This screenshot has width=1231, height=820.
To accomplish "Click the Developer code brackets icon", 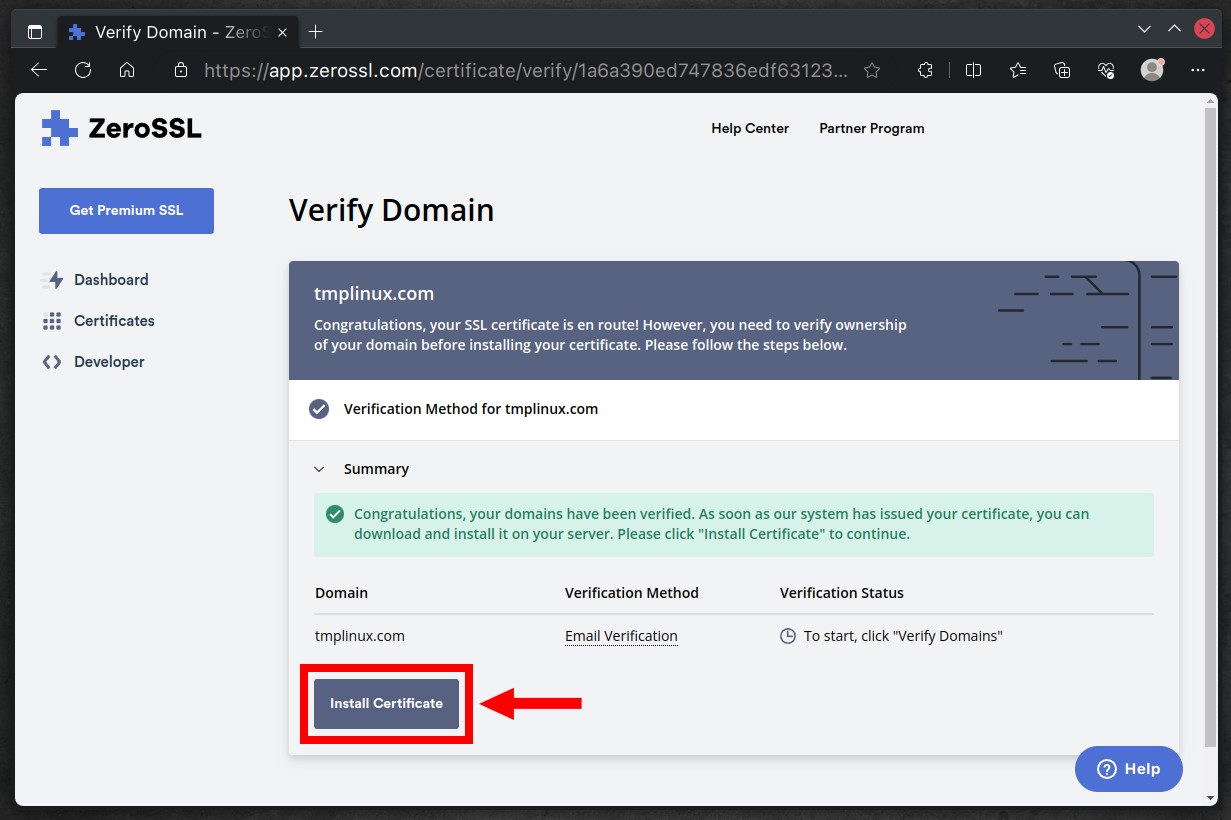I will point(52,362).
